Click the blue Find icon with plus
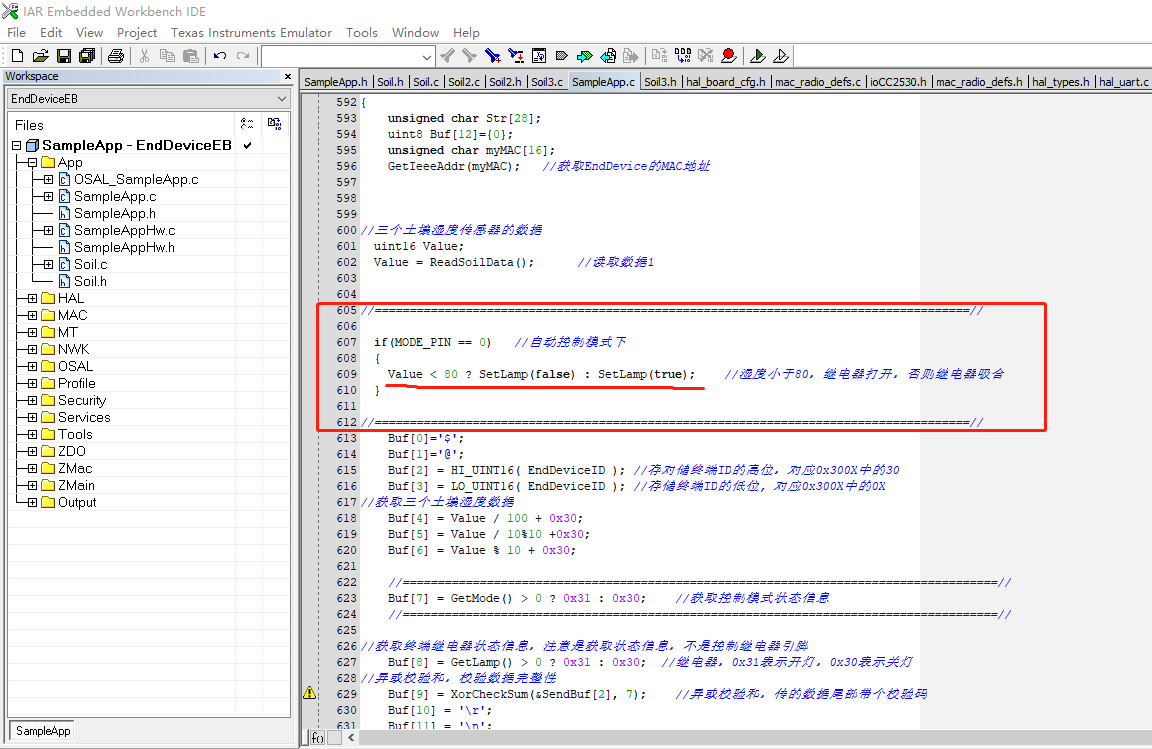This screenshot has width=1152, height=749. tap(493, 56)
